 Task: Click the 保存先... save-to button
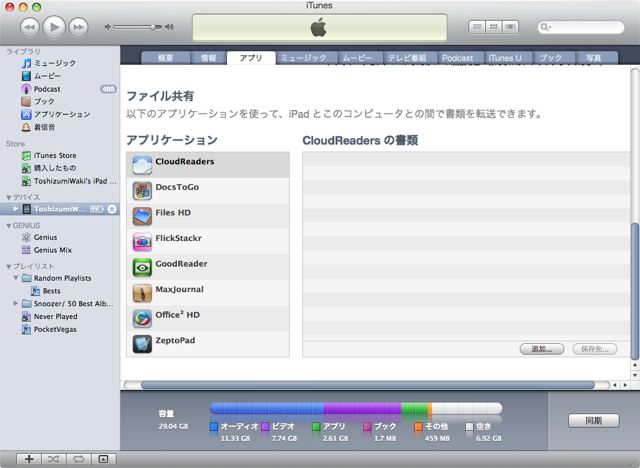(x=595, y=349)
